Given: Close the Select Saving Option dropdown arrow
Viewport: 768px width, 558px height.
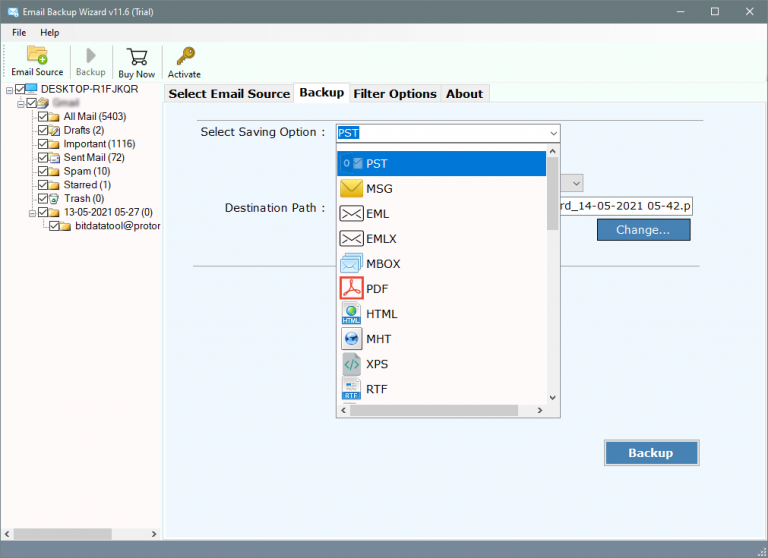Looking at the screenshot, I should (x=553, y=133).
